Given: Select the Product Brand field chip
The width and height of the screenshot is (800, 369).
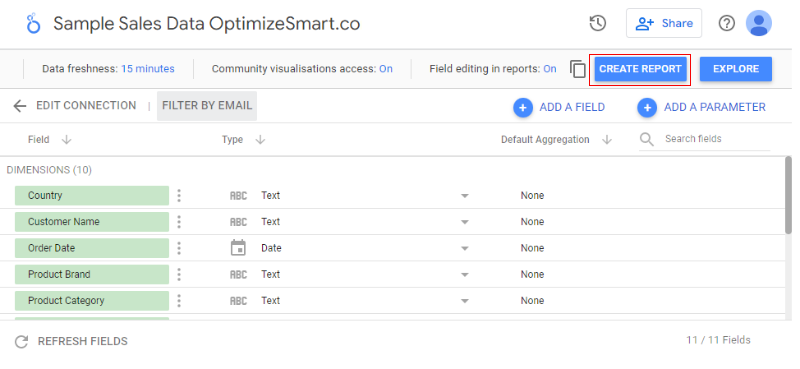Looking at the screenshot, I should click(x=92, y=274).
